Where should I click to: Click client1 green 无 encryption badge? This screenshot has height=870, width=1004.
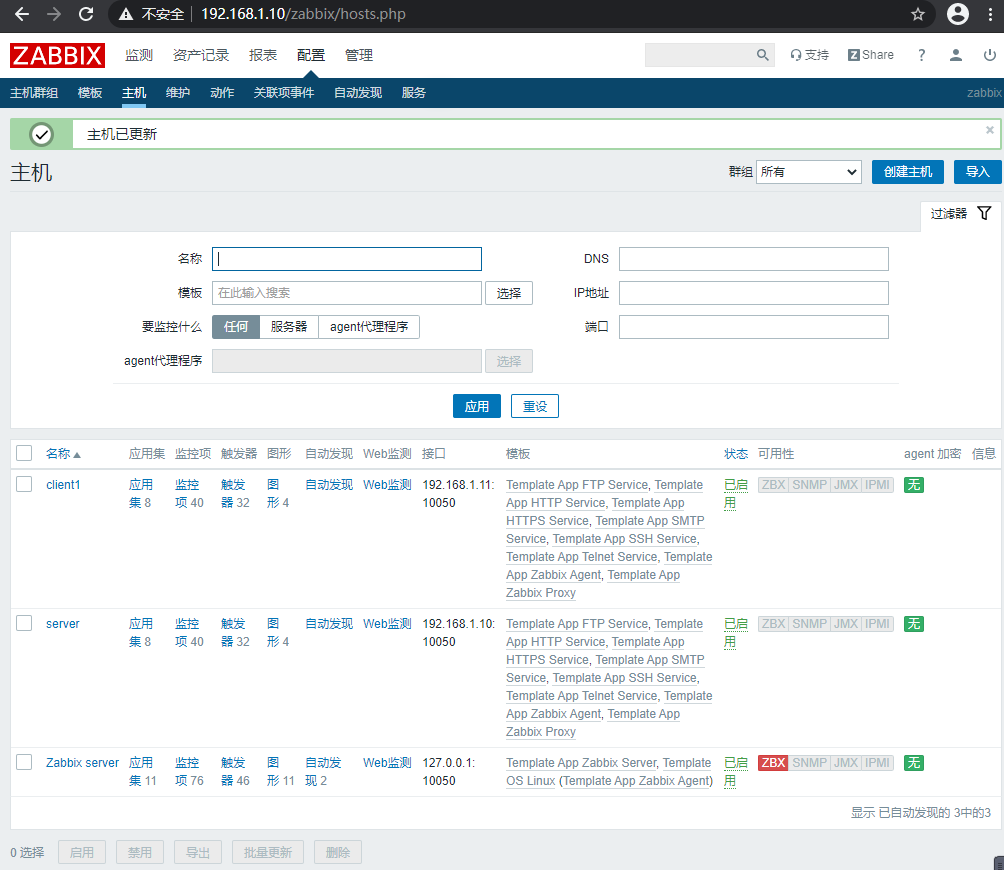(914, 485)
